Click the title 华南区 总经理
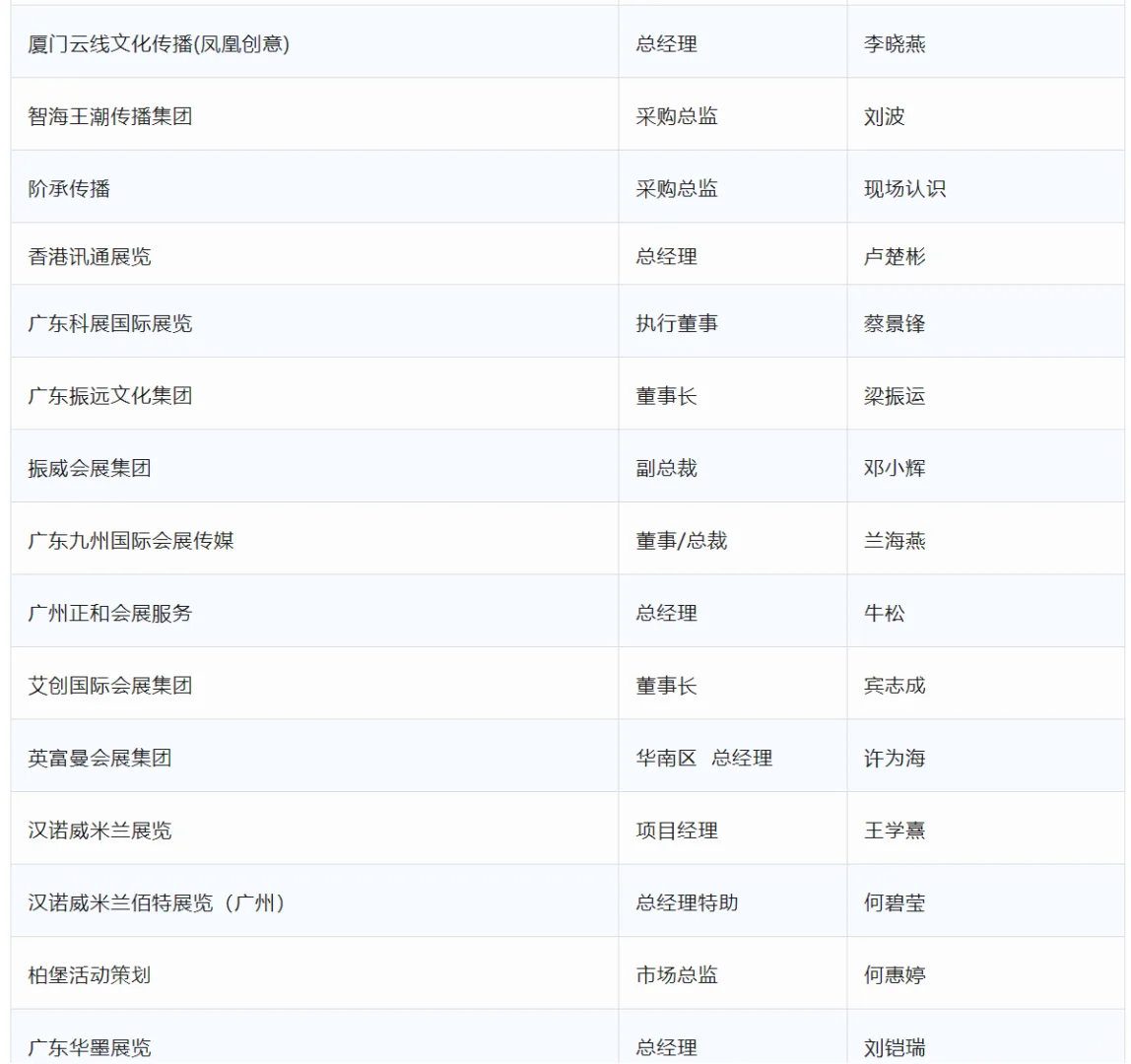1131x1064 pixels. (x=704, y=758)
